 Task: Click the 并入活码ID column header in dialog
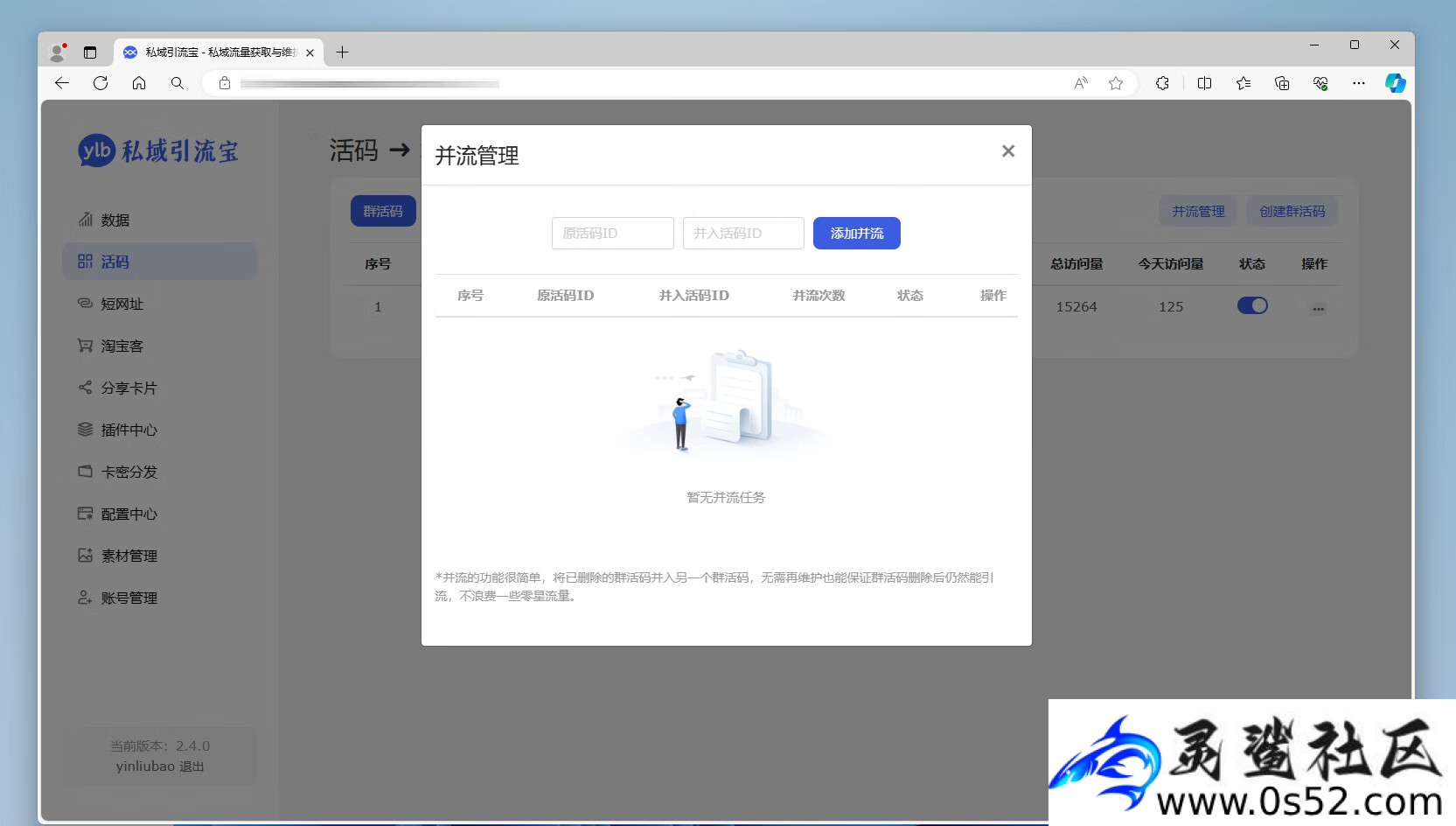694,296
